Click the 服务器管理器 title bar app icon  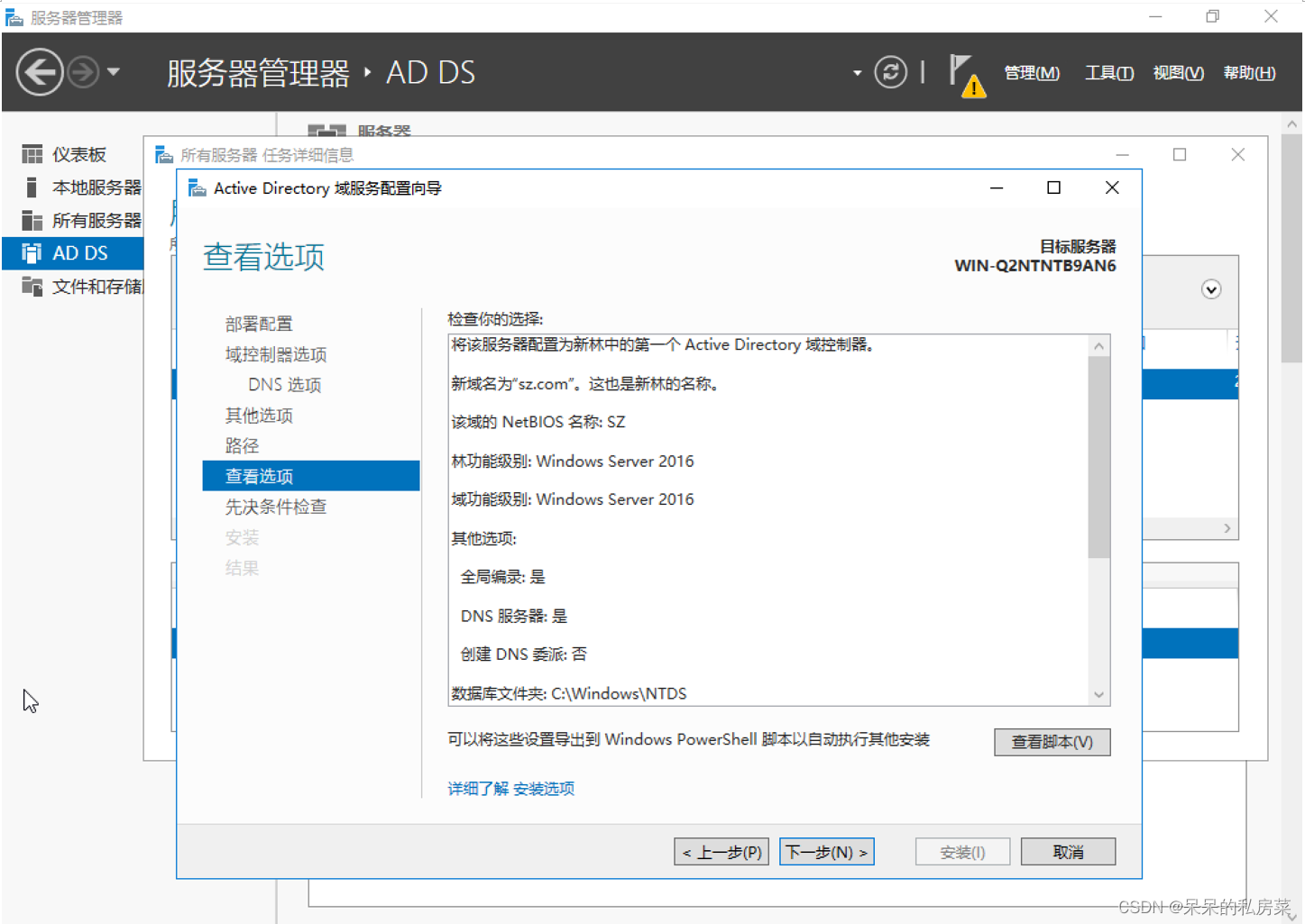[14, 17]
